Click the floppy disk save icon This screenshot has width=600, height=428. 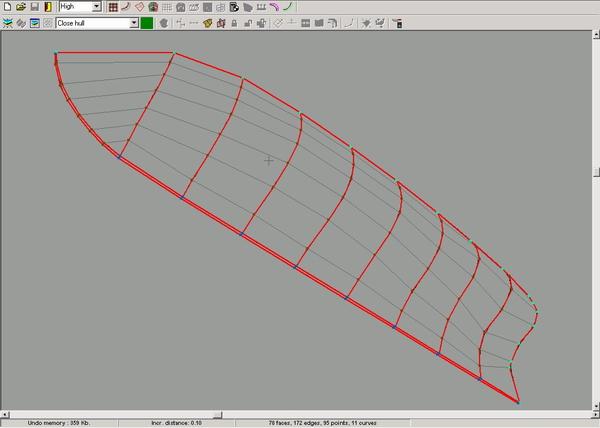click(x=35, y=7)
